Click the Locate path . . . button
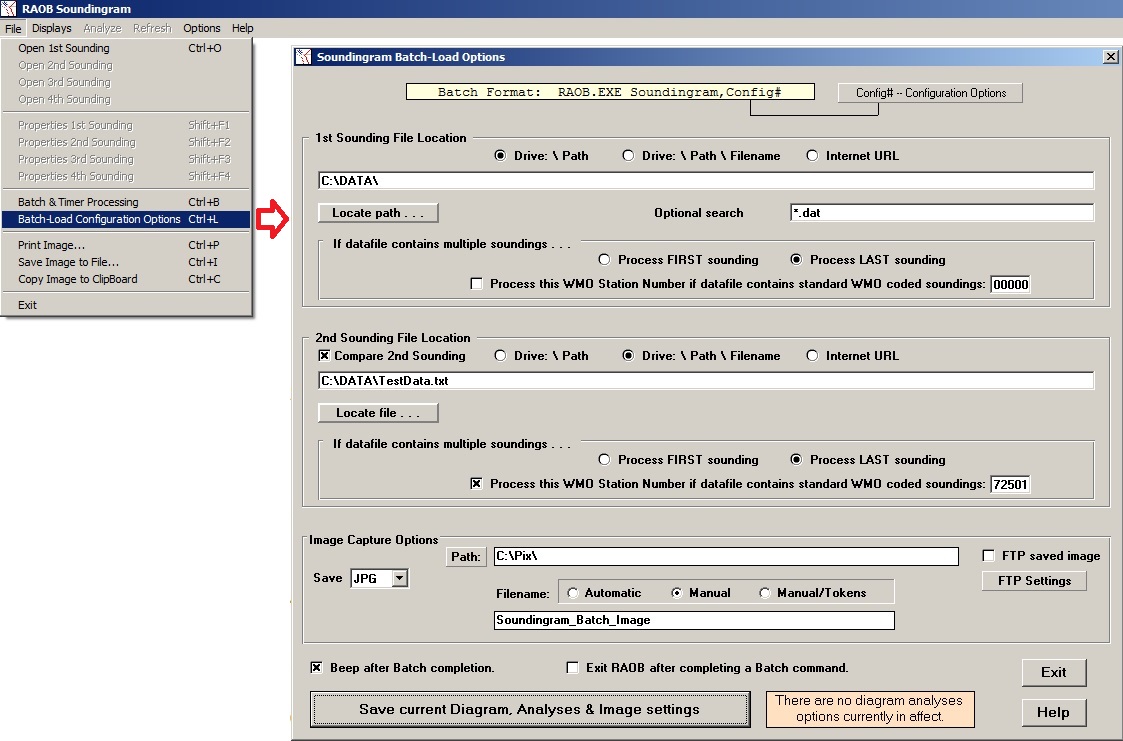This screenshot has height=741, width=1123. point(377,213)
